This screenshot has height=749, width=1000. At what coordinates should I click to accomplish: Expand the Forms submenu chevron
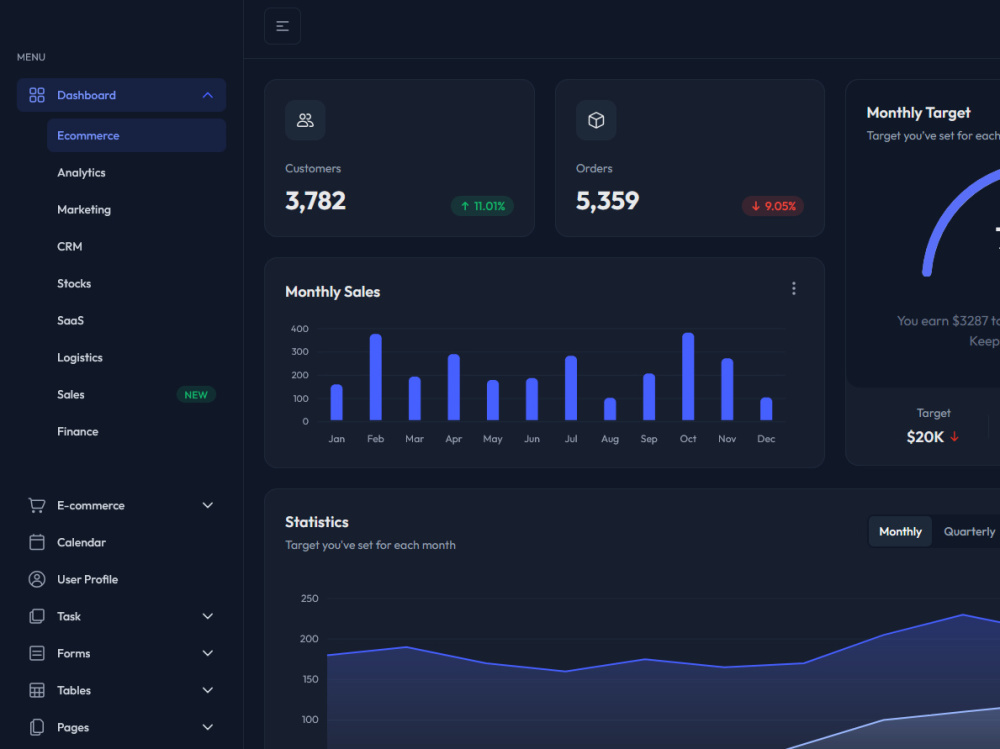tap(207, 653)
